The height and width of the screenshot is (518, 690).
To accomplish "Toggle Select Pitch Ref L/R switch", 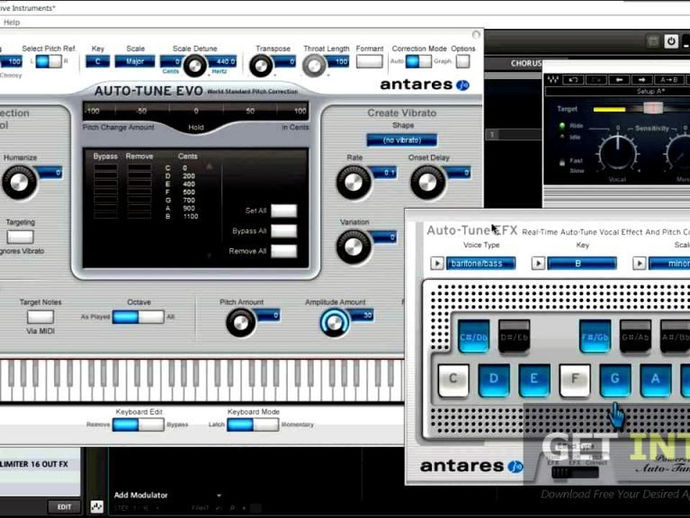I will [x=48, y=61].
